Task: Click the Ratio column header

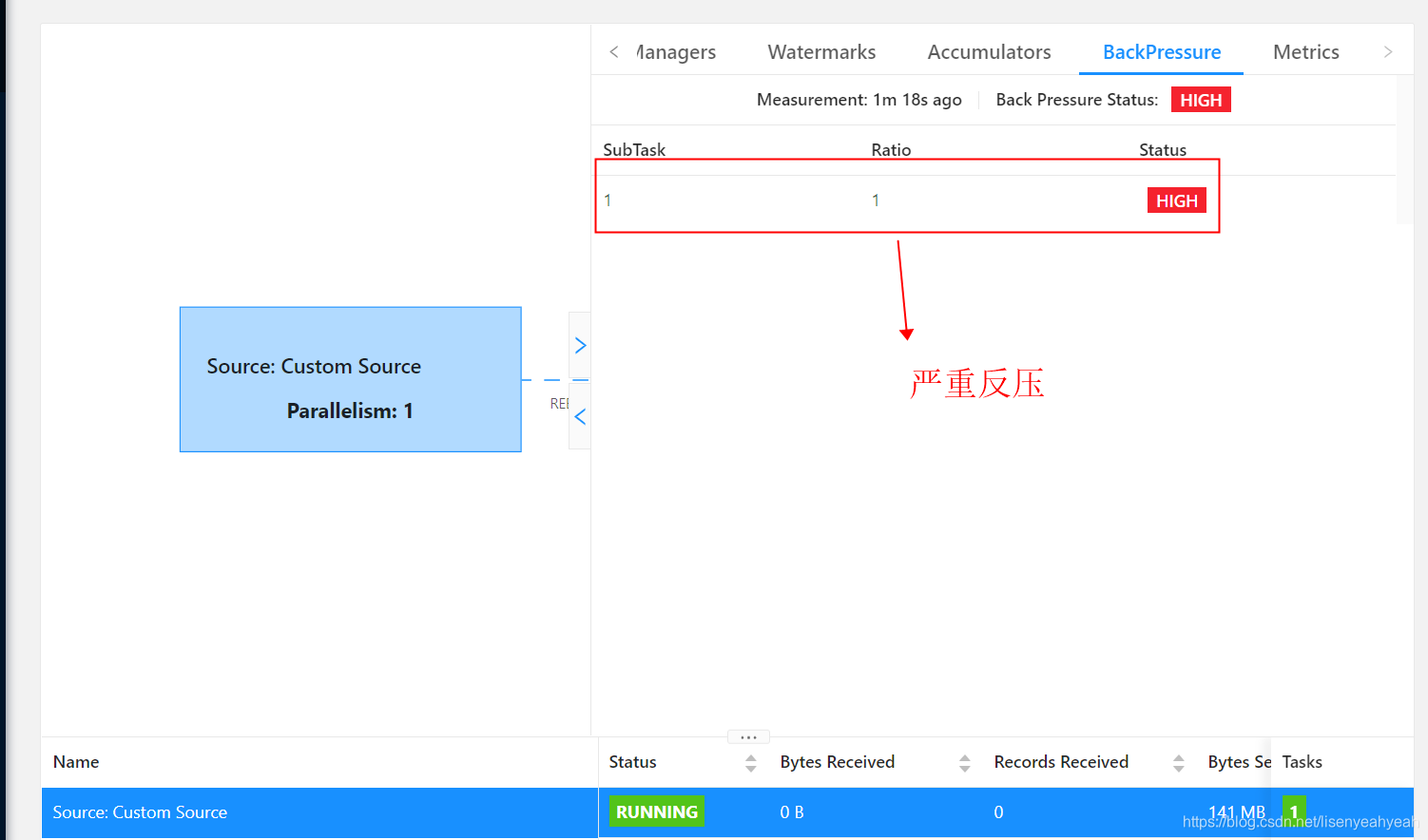Action: [x=891, y=150]
